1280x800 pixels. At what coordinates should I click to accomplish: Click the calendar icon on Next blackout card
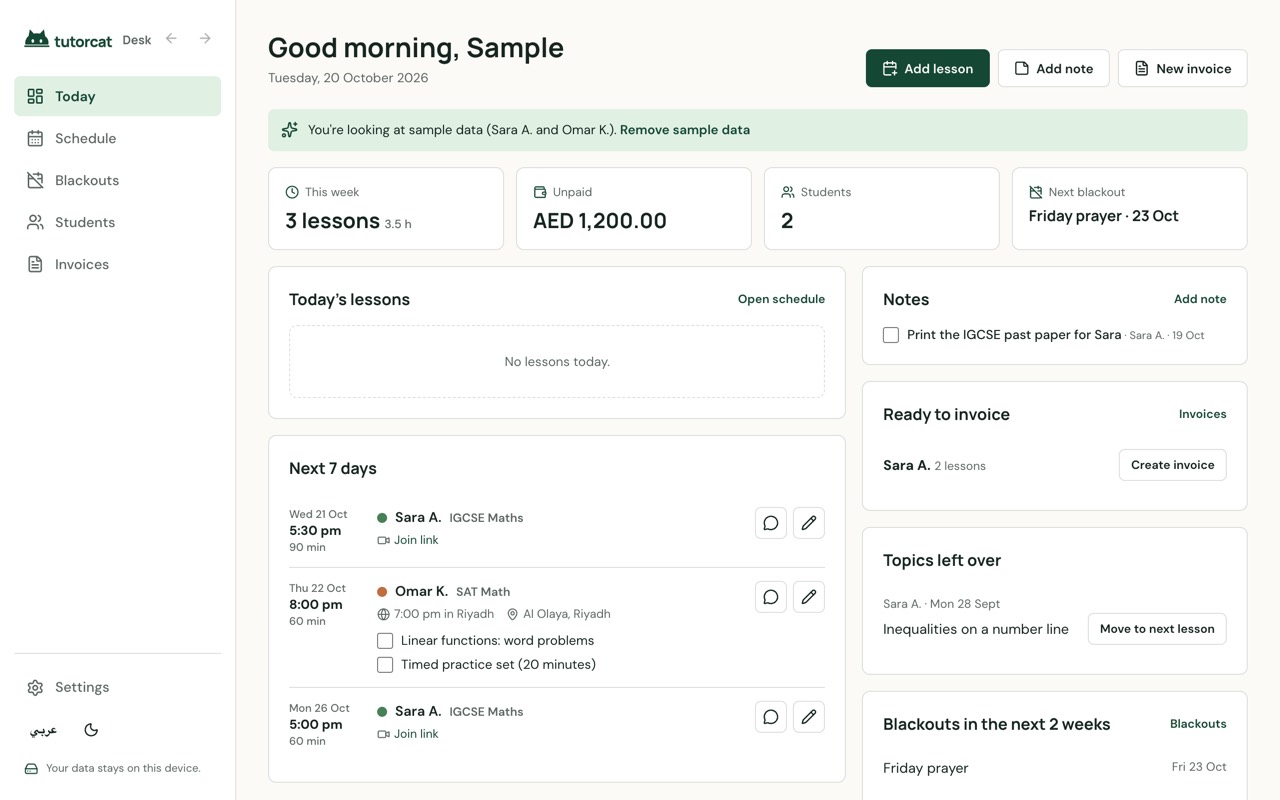1036,192
